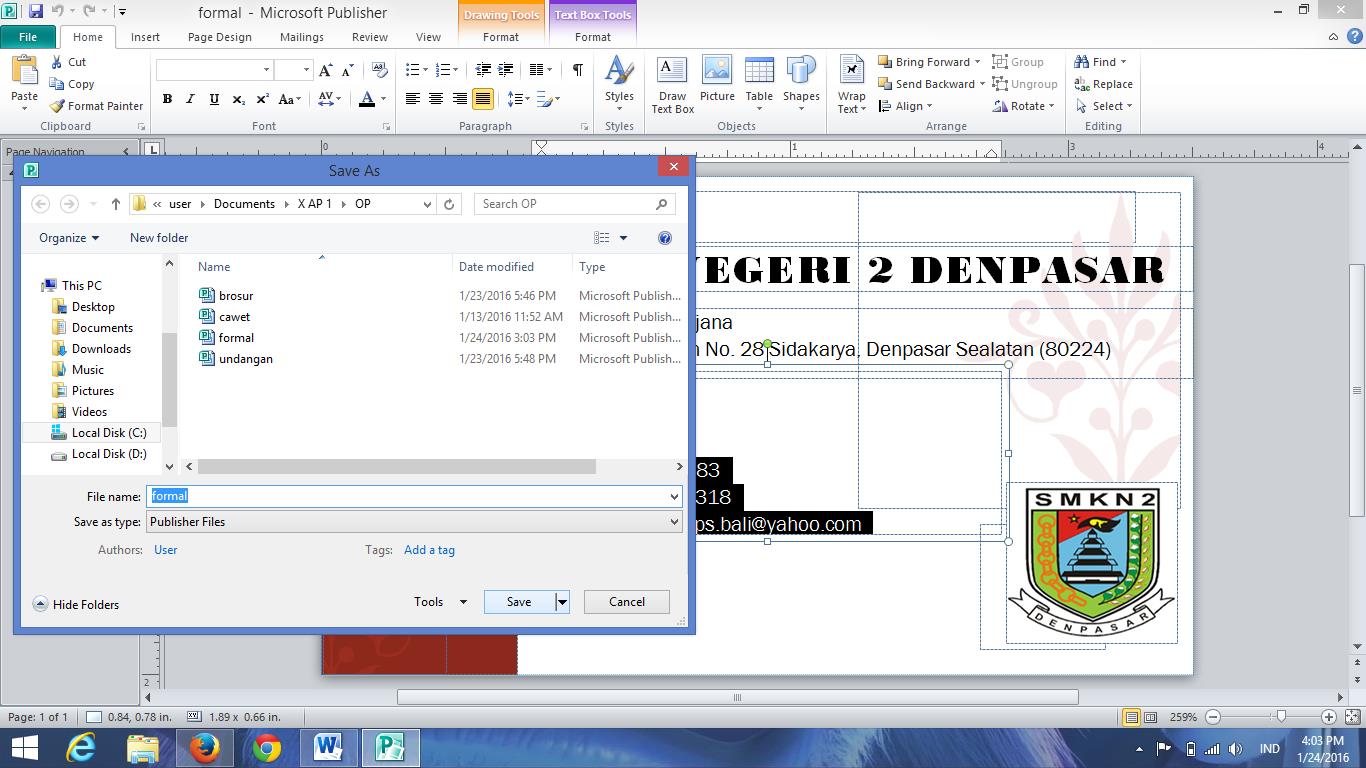Toggle Italic formatting
1366x768 pixels.
tap(190, 99)
